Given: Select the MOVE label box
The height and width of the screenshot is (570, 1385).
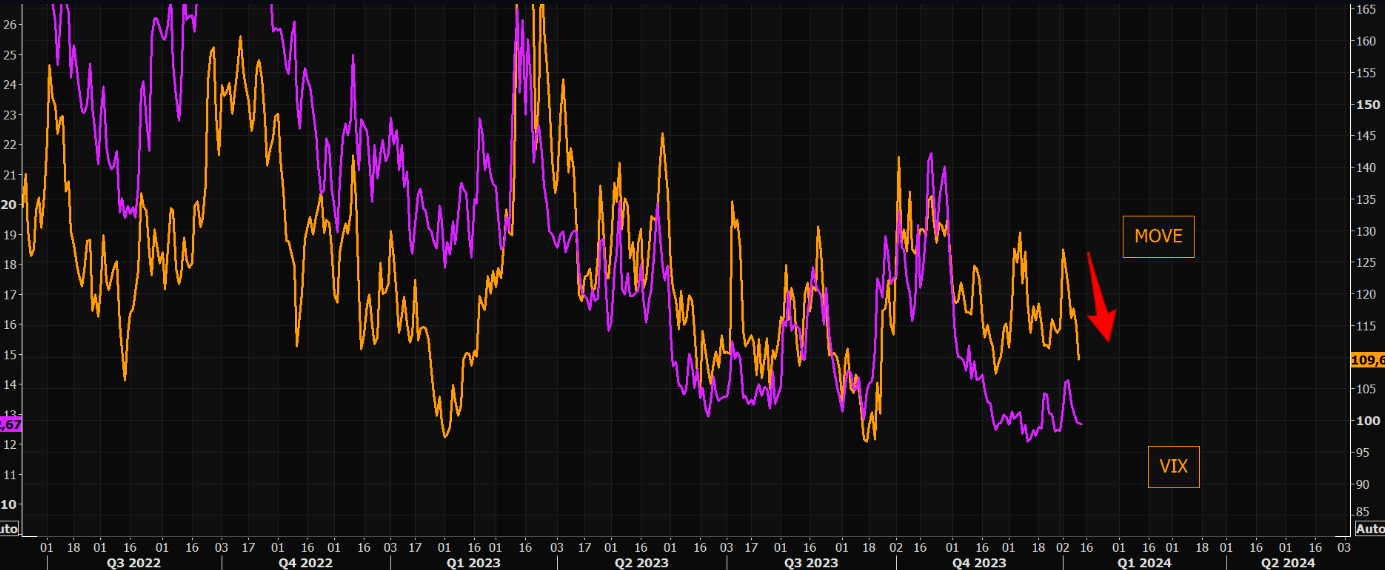Looking at the screenshot, I should pos(1158,237).
